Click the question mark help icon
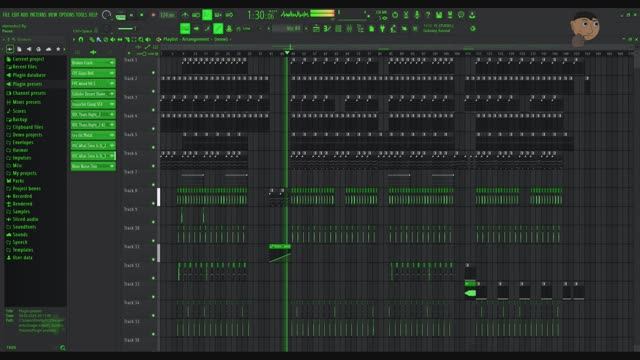The image size is (640, 360). [428, 15]
